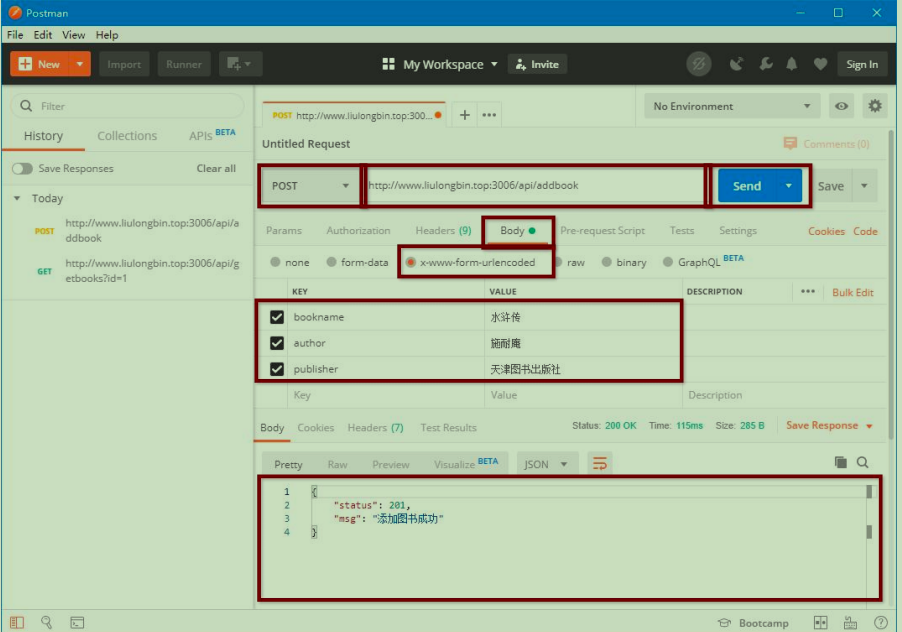
Task: Click the New button plus icon
Action: point(25,64)
